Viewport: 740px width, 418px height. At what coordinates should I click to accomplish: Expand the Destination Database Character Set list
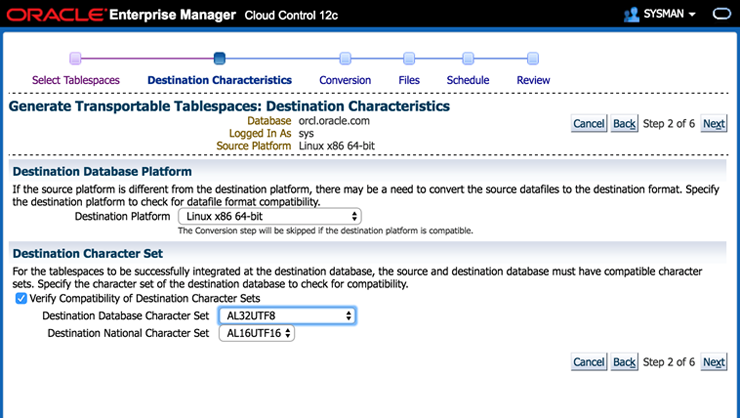click(x=287, y=316)
